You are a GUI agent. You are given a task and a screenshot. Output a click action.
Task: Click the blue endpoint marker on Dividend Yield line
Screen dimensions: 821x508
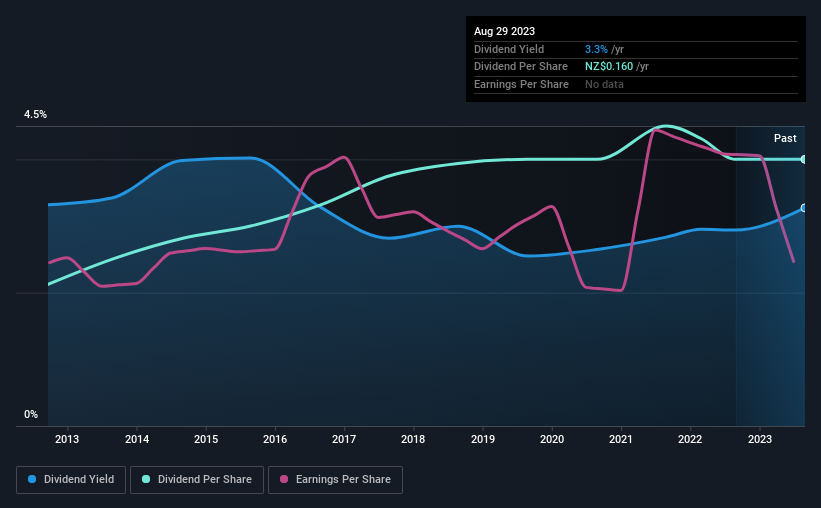click(x=803, y=208)
